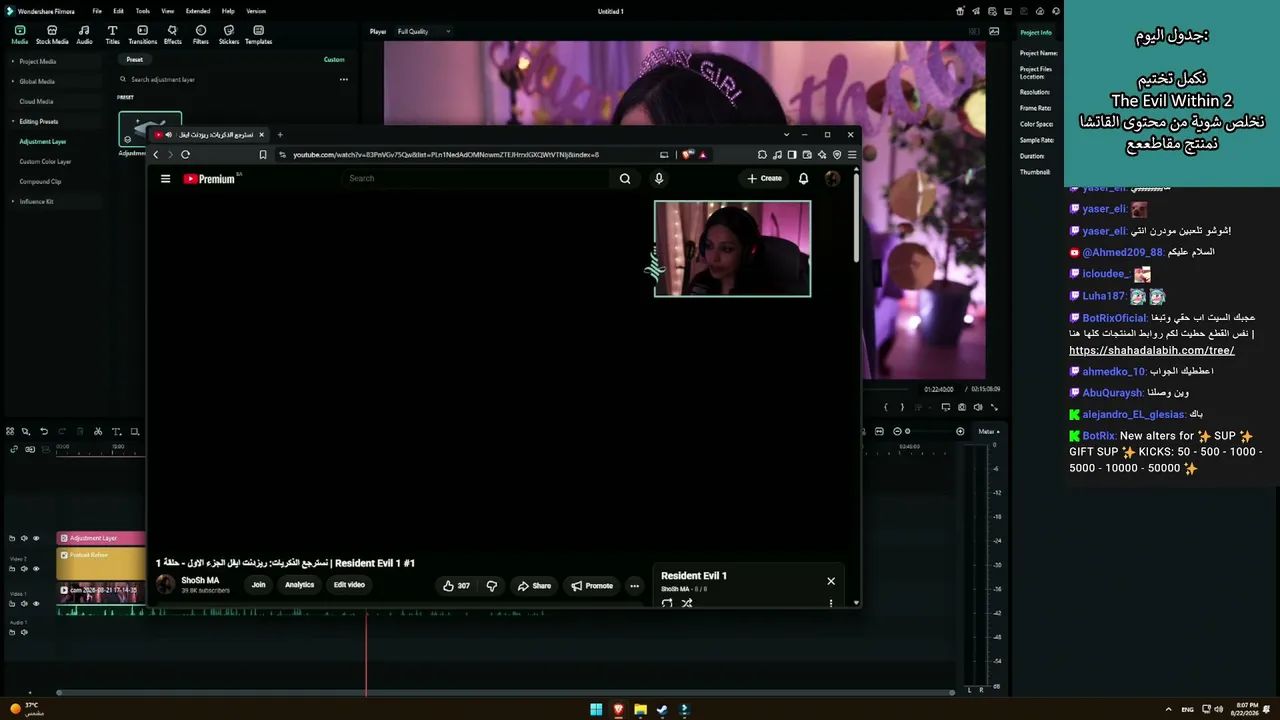Open the View menu in Filmora
Screen dimensions: 1280x720
pyautogui.click(x=168, y=11)
